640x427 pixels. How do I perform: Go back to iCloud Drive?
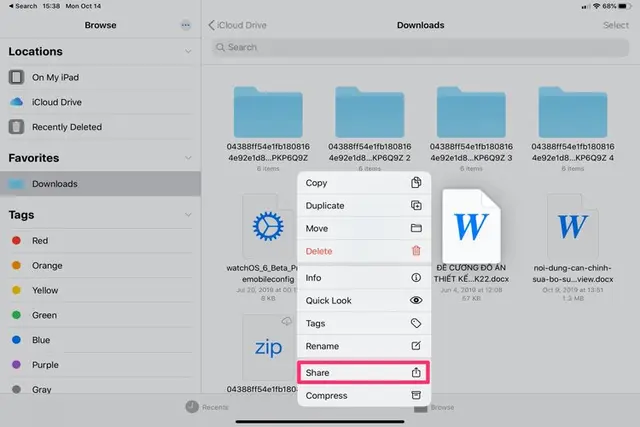[x=238, y=25]
